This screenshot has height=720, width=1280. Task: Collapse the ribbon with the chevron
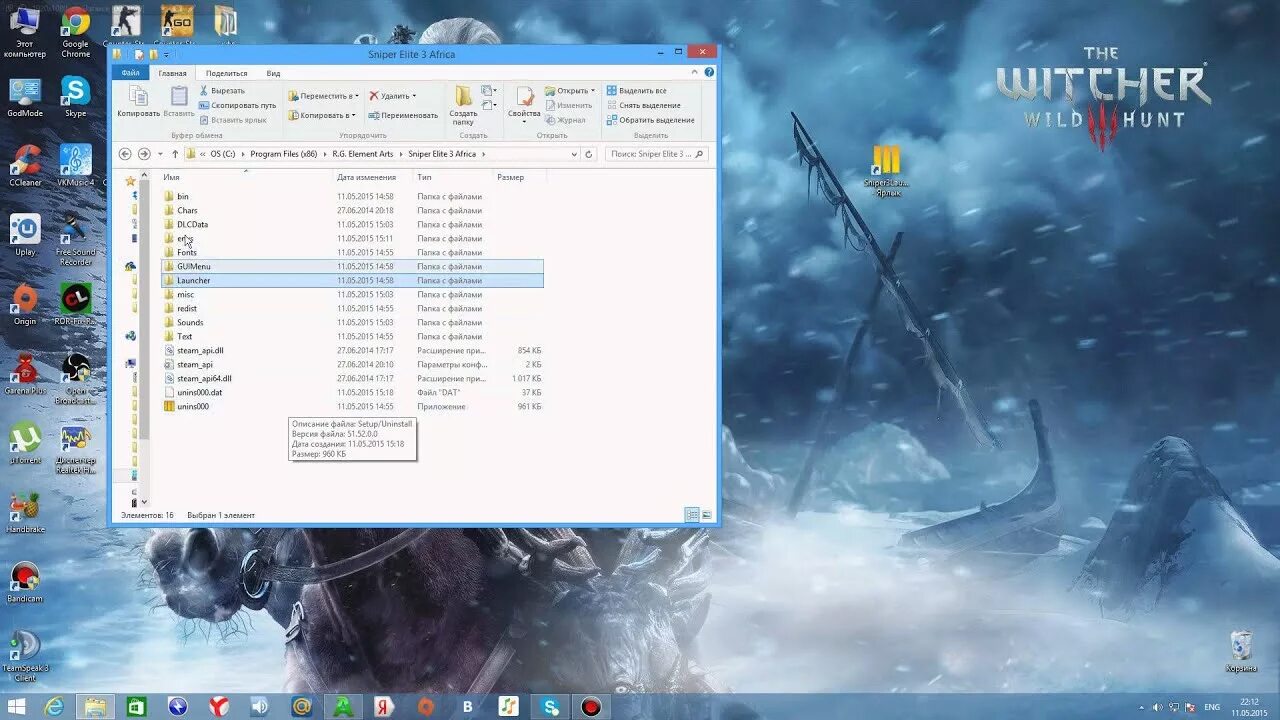(697, 72)
